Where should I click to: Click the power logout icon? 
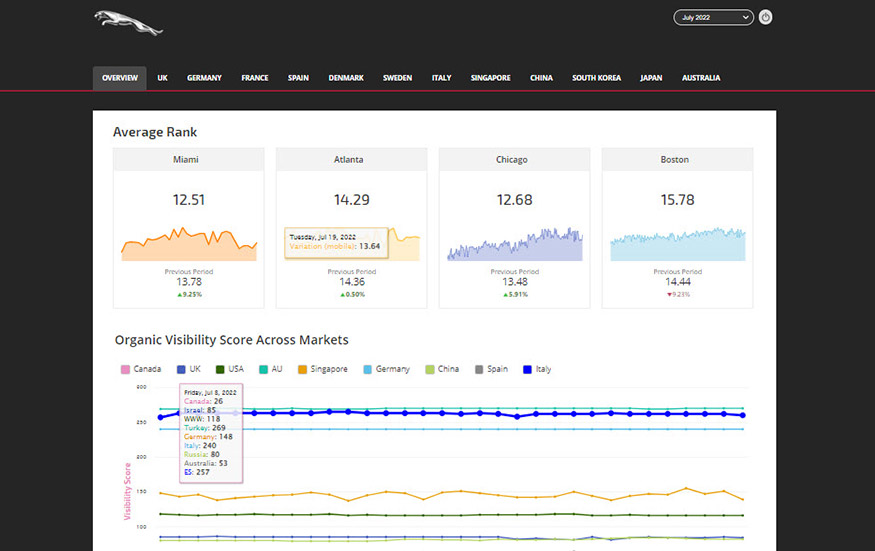click(x=765, y=17)
